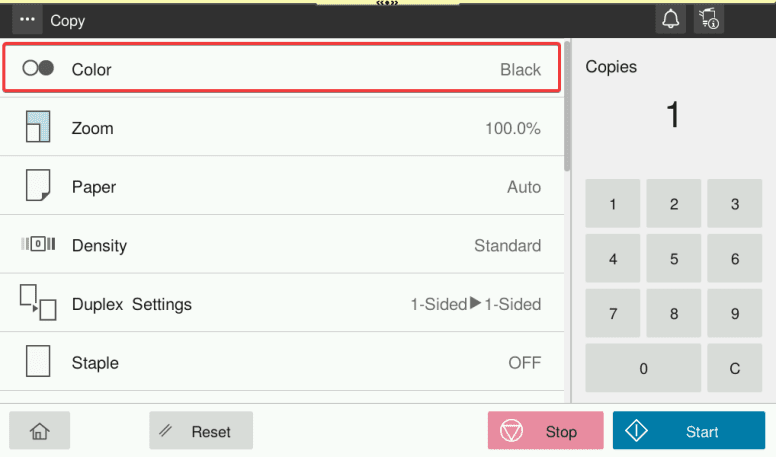
Task: Tap the Staple page icon
Action: (37, 362)
